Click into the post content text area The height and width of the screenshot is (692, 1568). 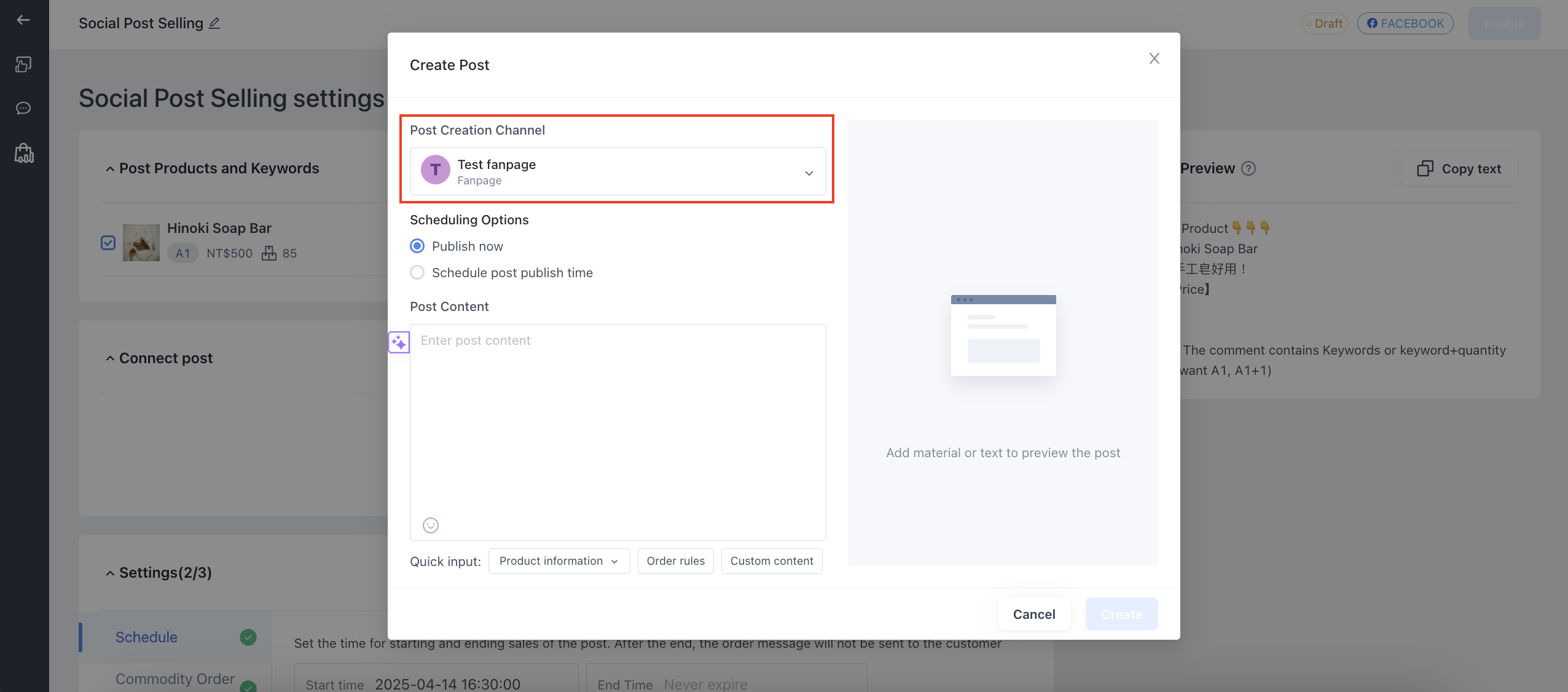[x=618, y=424]
